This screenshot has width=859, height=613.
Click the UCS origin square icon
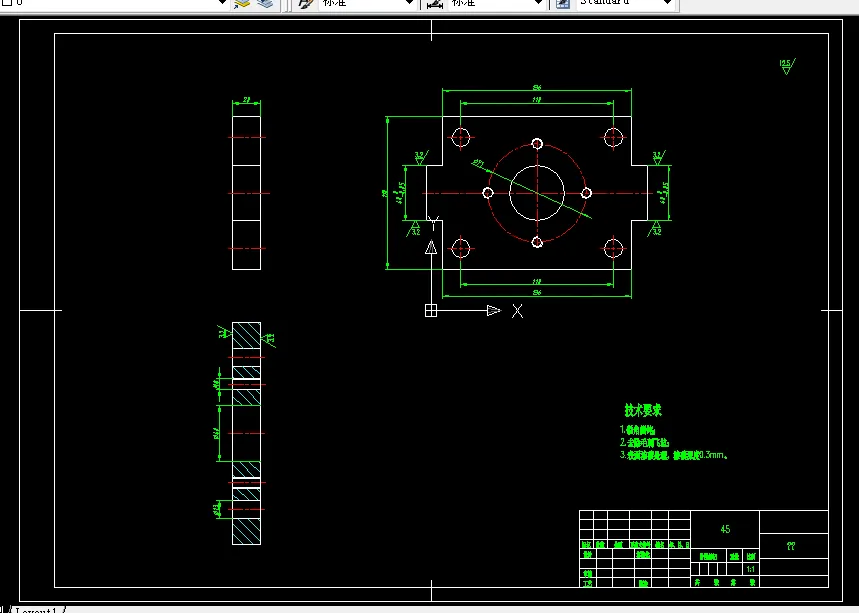(431, 311)
